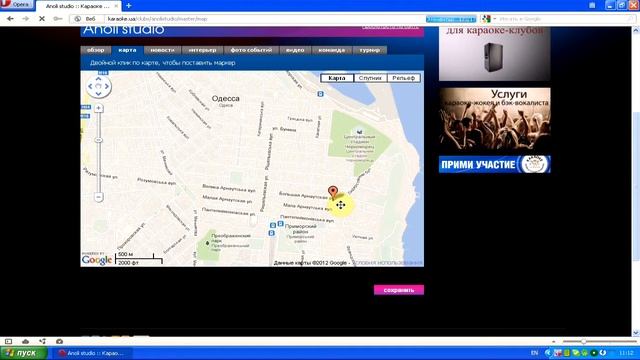
Task: Click the red location marker on map
Action: (x=333, y=192)
